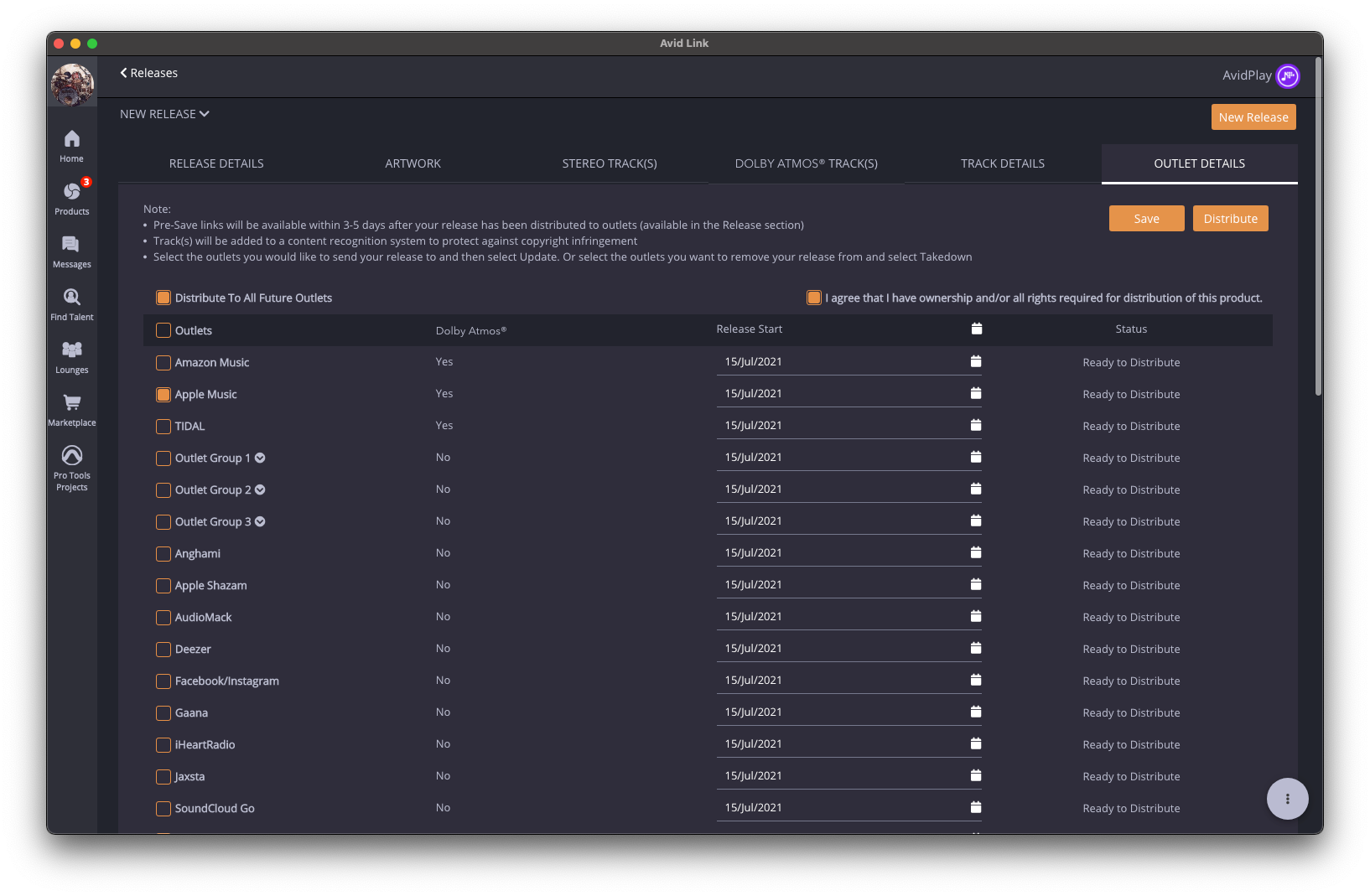The image size is (1370, 896).
Task: Switch to the RELEASE DETAILS tab
Action: [216, 163]
